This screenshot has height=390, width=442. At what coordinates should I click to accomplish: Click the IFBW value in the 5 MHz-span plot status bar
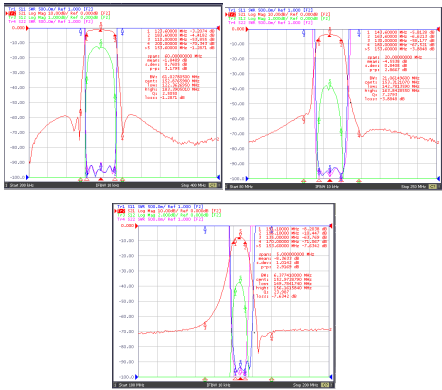[218, 385]
